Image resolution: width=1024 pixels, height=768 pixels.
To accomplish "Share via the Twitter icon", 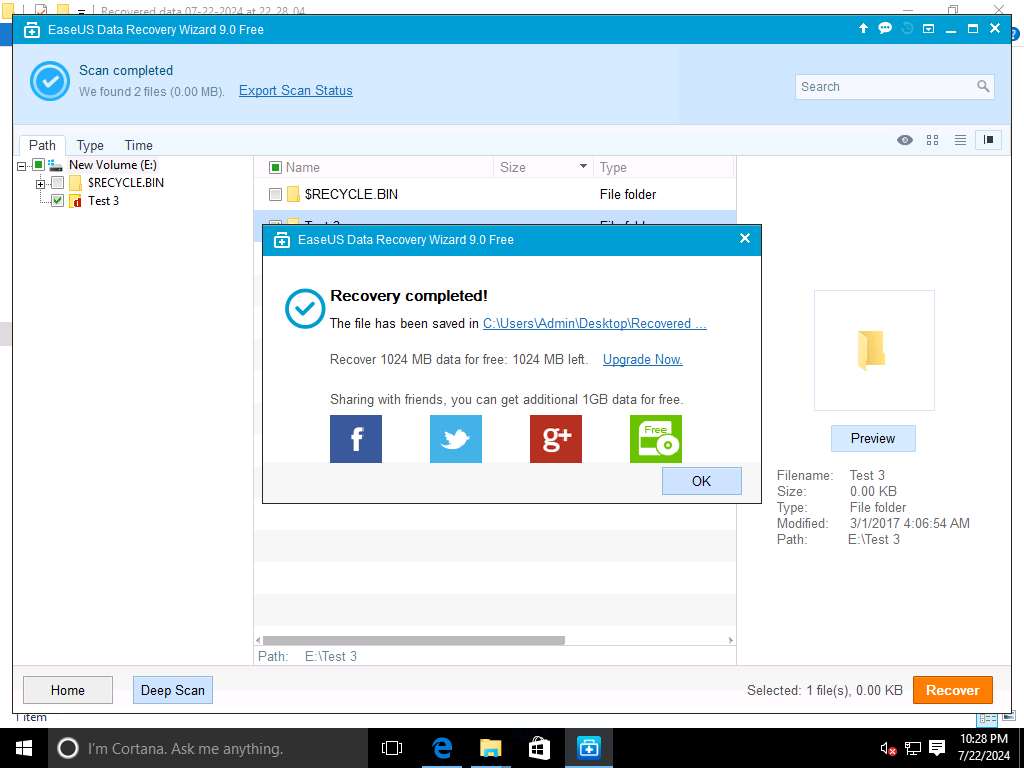I will [456, 439].
